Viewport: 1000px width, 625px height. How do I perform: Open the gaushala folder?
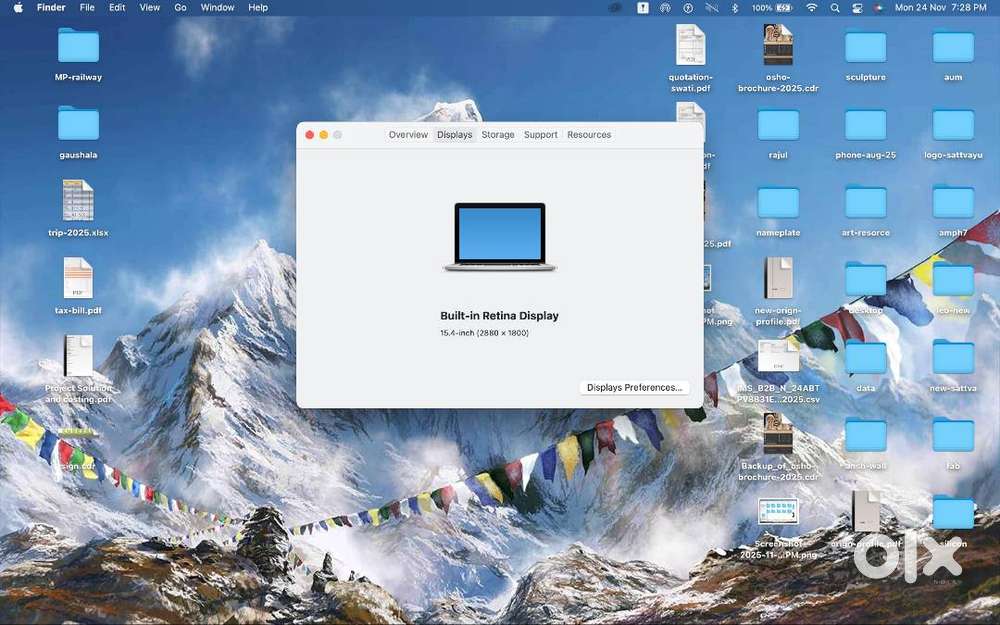click(78, 125)
